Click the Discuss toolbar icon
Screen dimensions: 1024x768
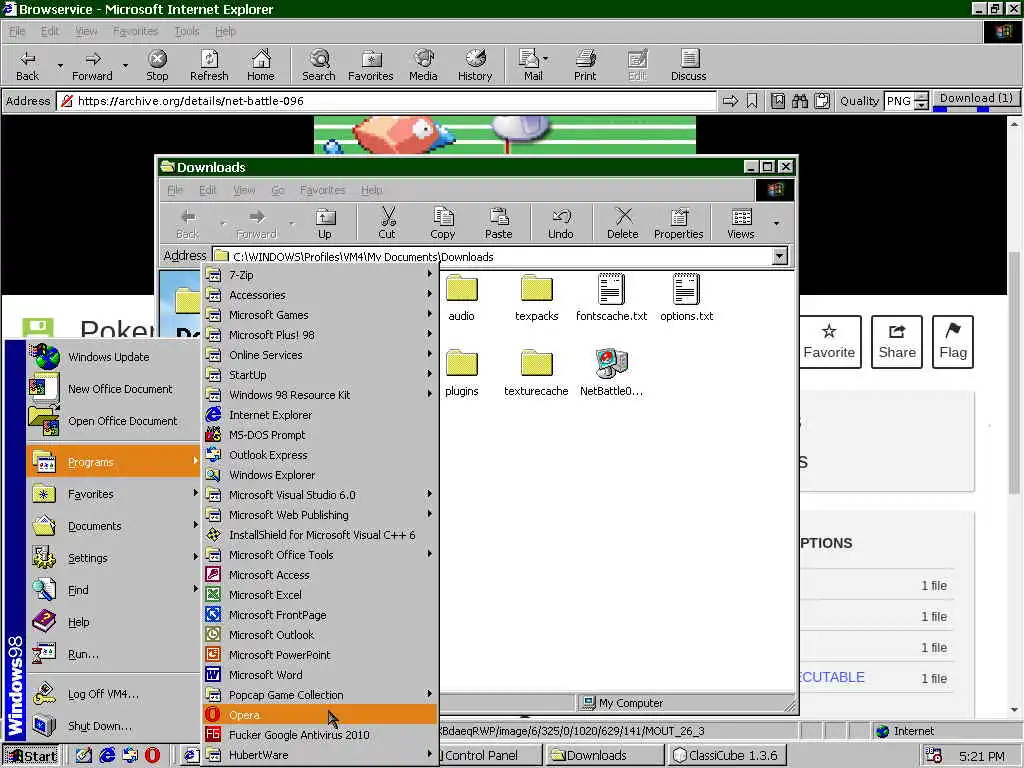[688, 65]
